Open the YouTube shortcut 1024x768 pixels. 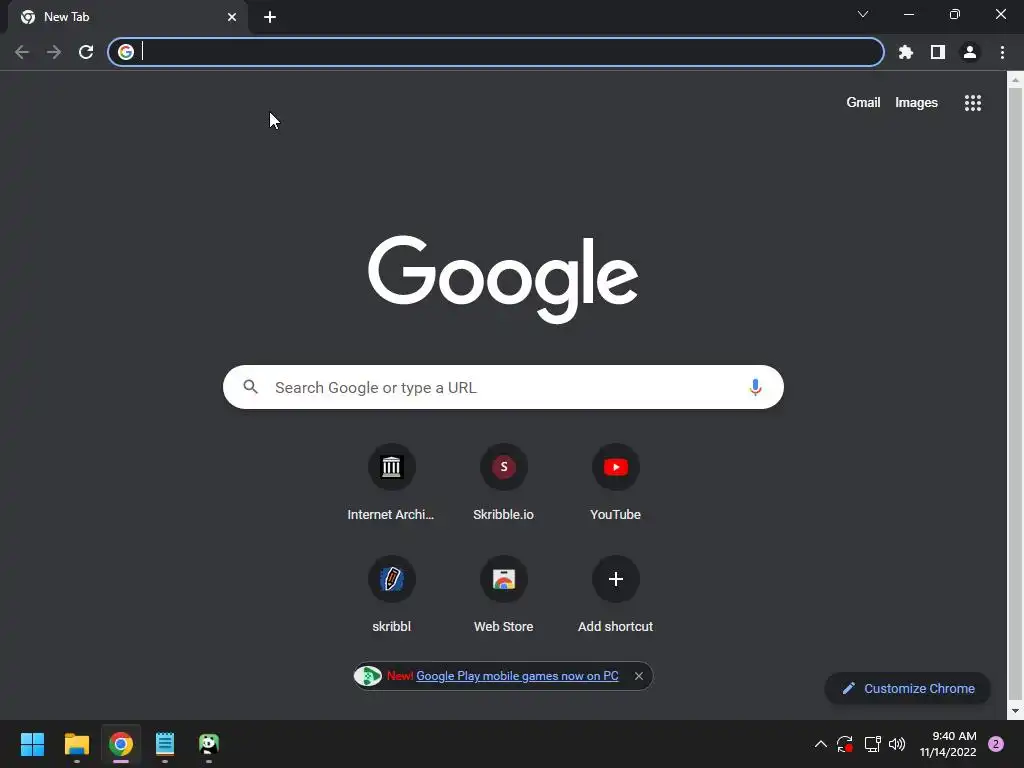615,483
